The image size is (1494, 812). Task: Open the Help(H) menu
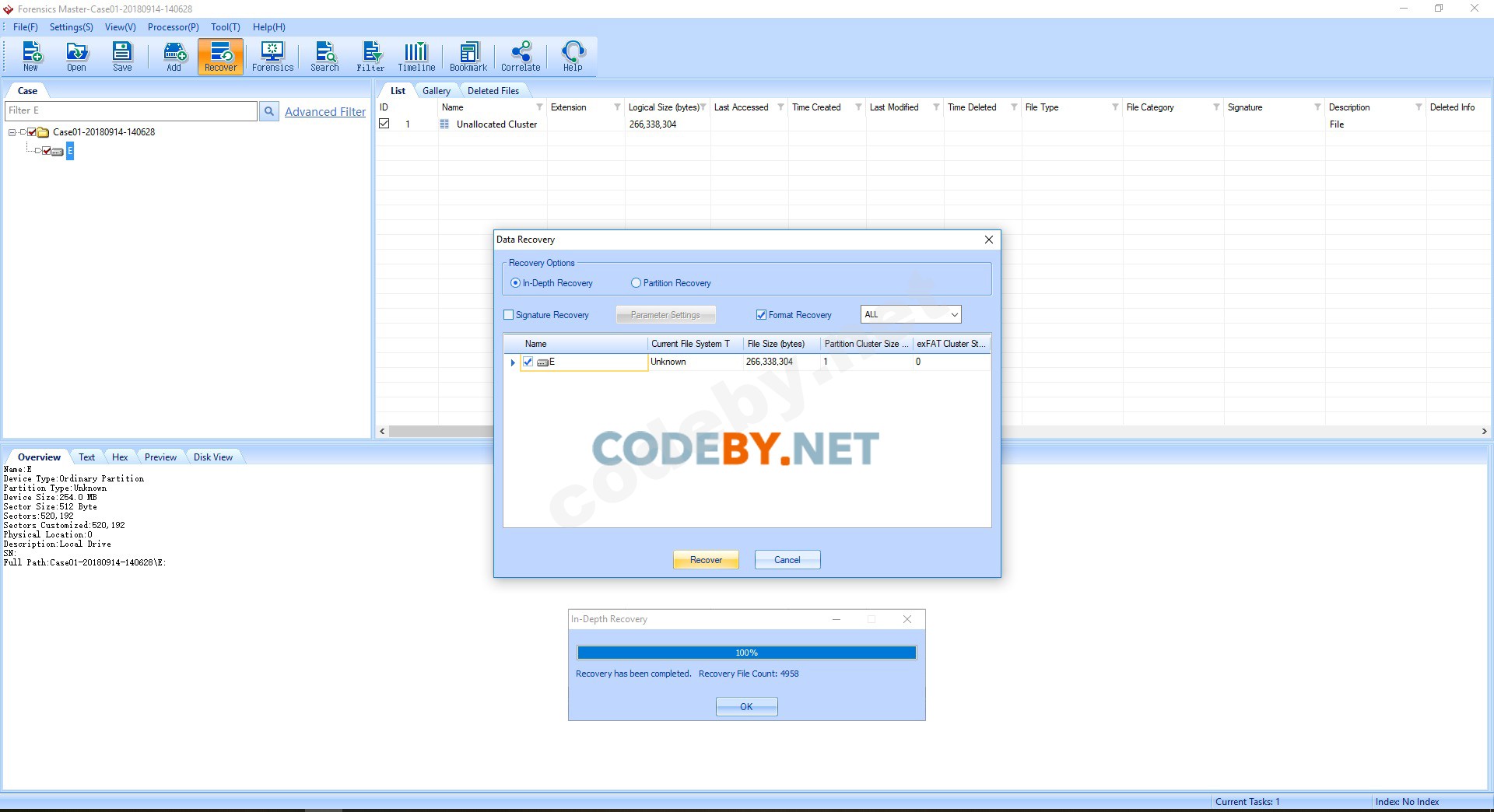[269, 27]
